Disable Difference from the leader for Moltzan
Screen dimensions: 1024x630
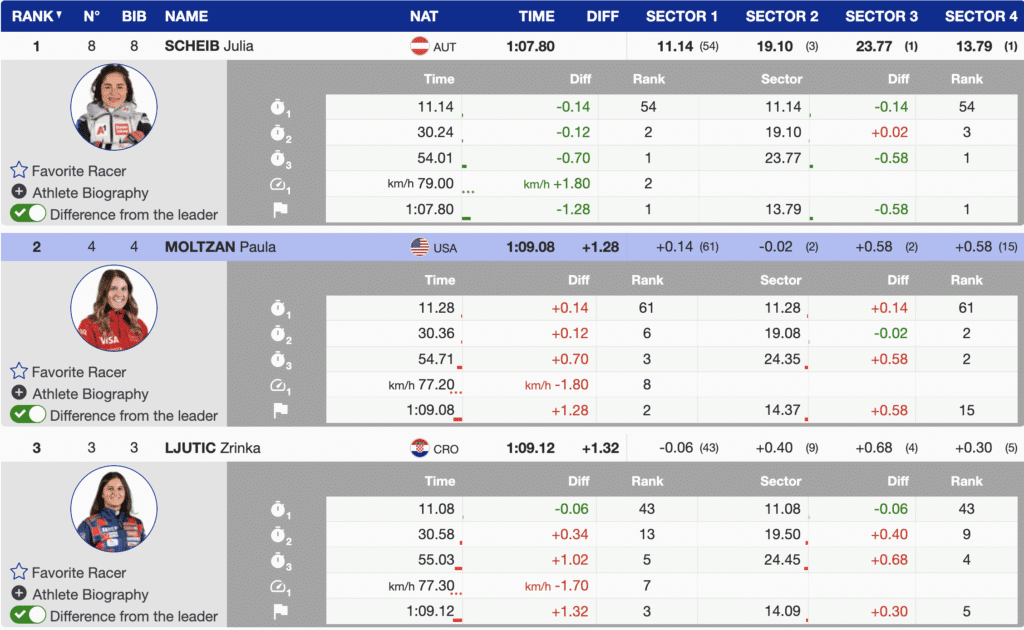[28, 415]
